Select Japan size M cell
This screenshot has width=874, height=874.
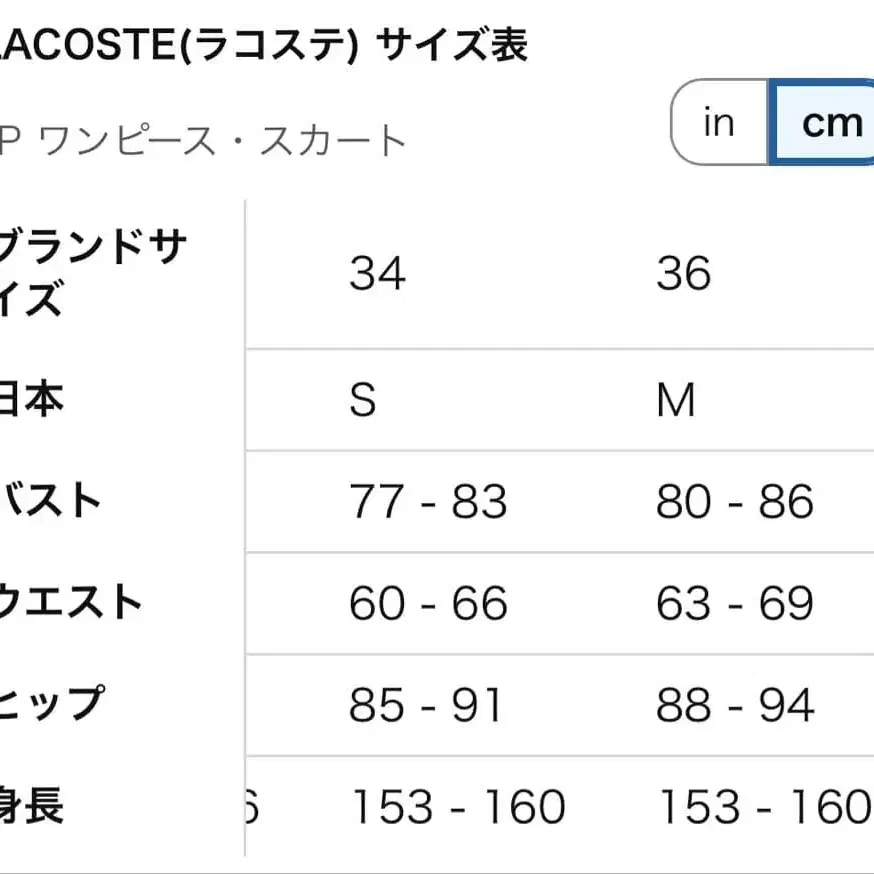[x=680, y=400]
